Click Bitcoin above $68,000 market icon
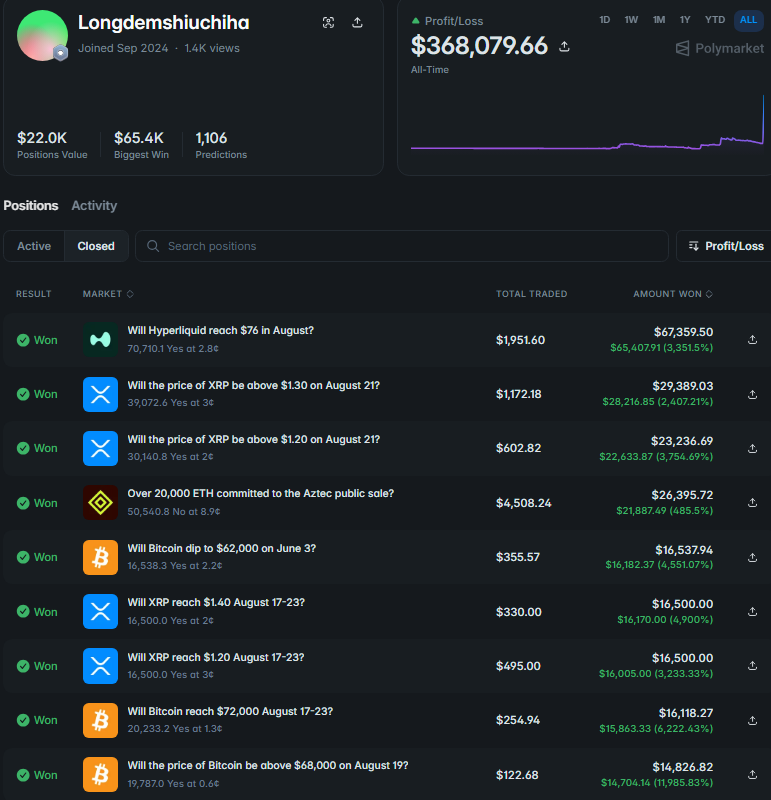Image resolution: width=771 pixels, height=800 pixels. pos(101,774)
